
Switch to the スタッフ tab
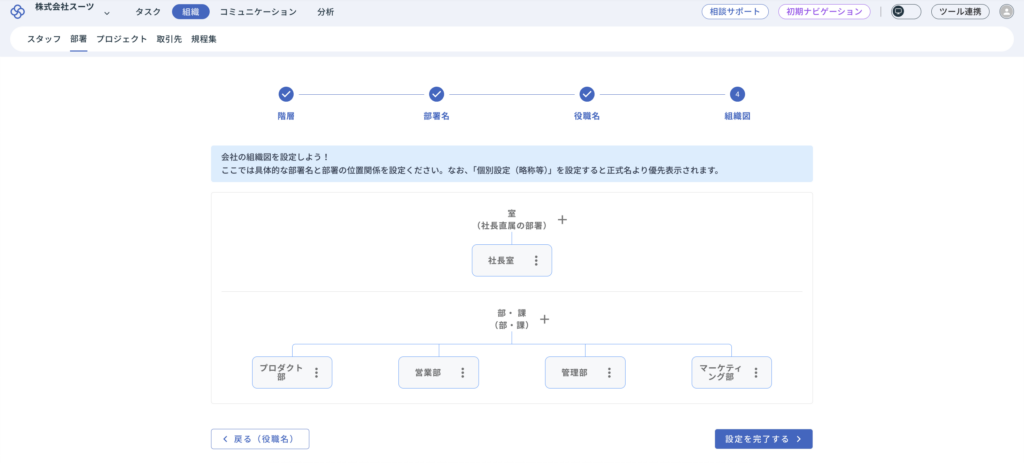[44, 39]
